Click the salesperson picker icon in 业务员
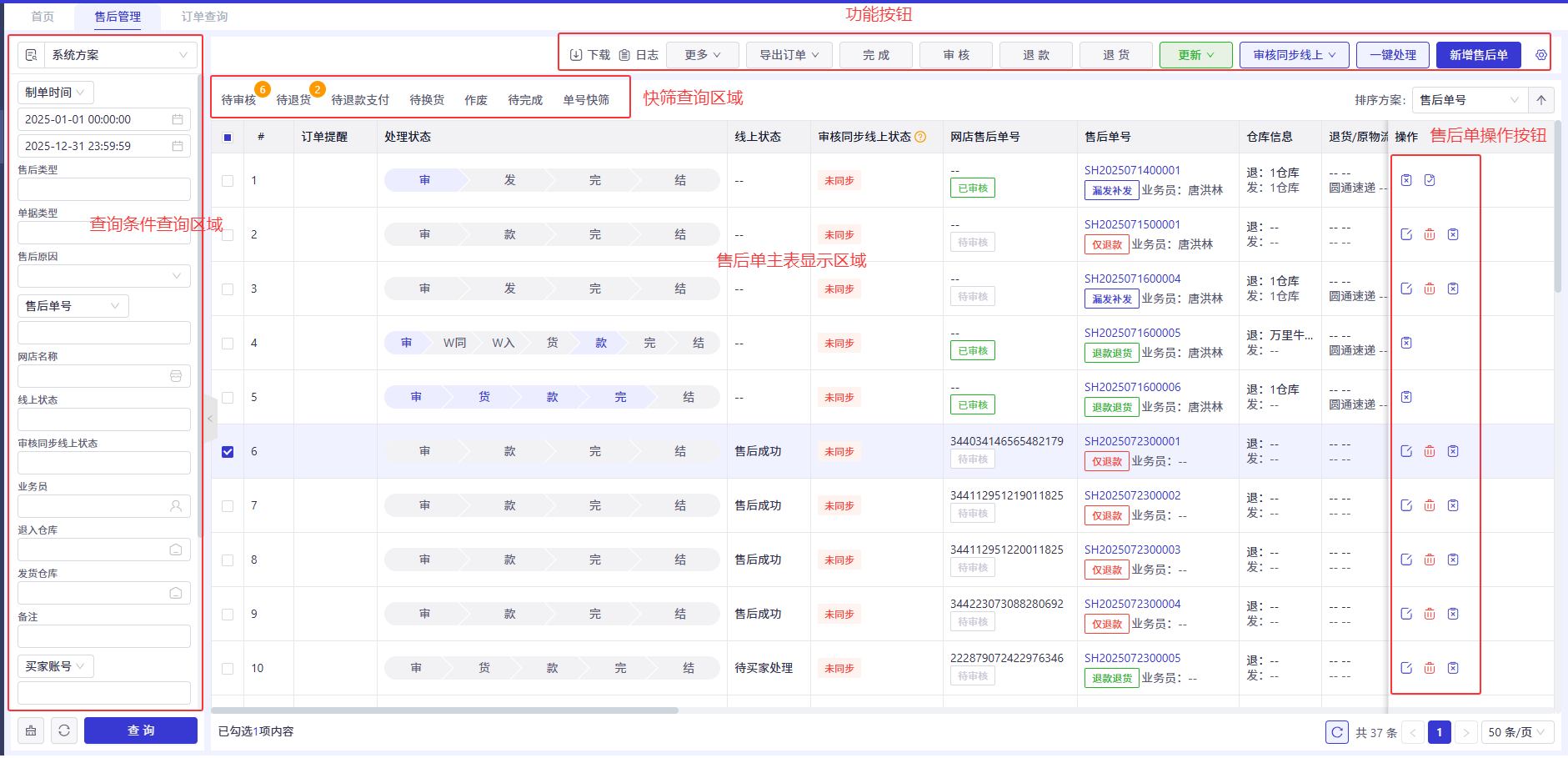The height and width of the screenshot is (758, 1568). point(176,506)
